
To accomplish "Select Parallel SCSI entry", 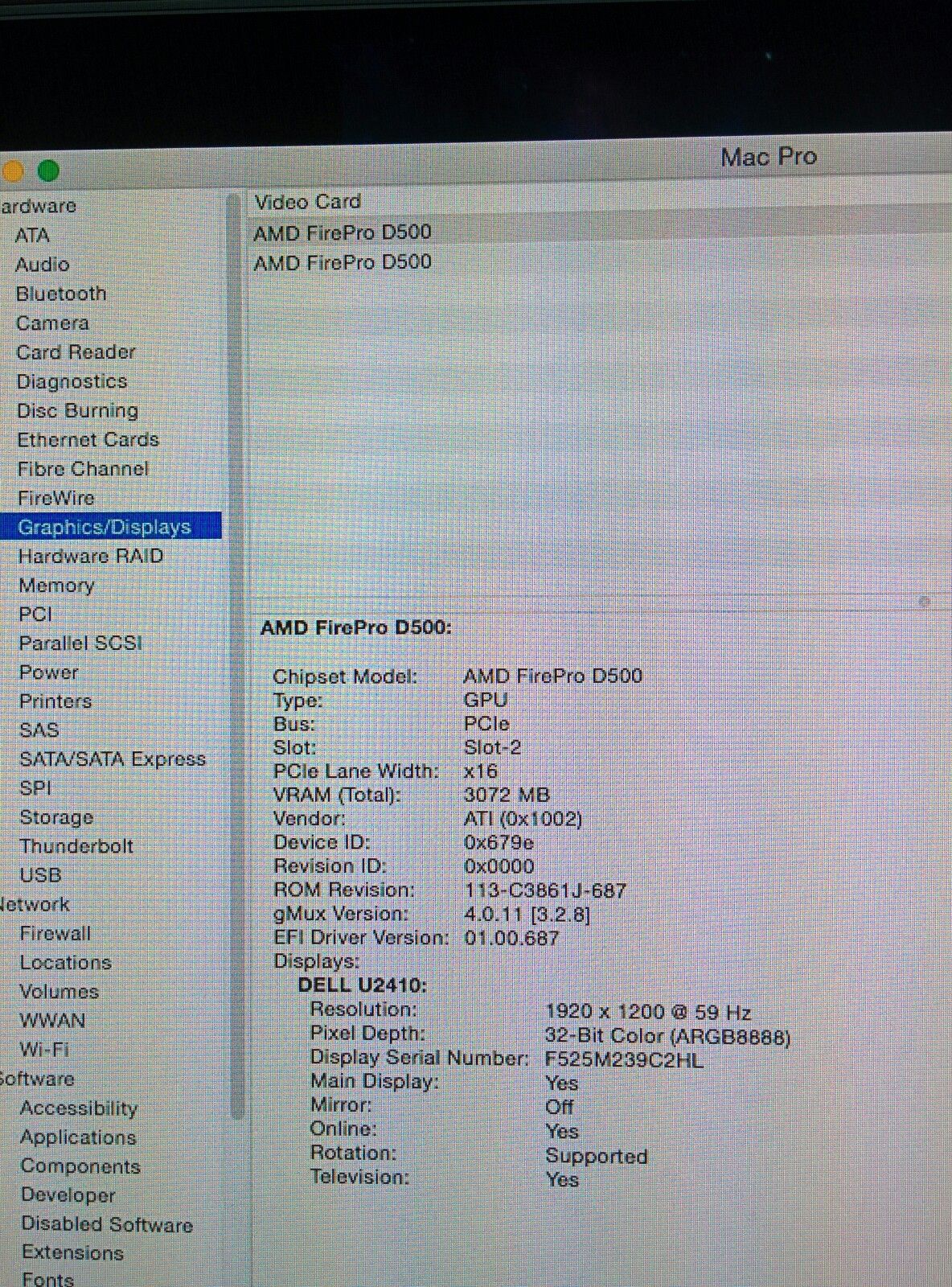I will pyautogui.click(x=80, y=643).
